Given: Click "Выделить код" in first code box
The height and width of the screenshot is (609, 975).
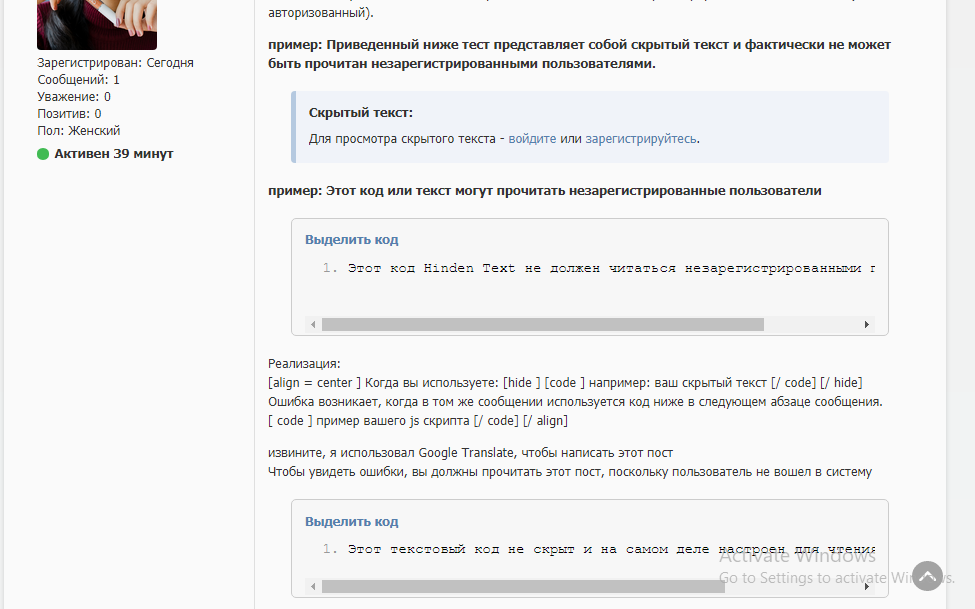Looking at the screenshot, I should tap(351, 239).
